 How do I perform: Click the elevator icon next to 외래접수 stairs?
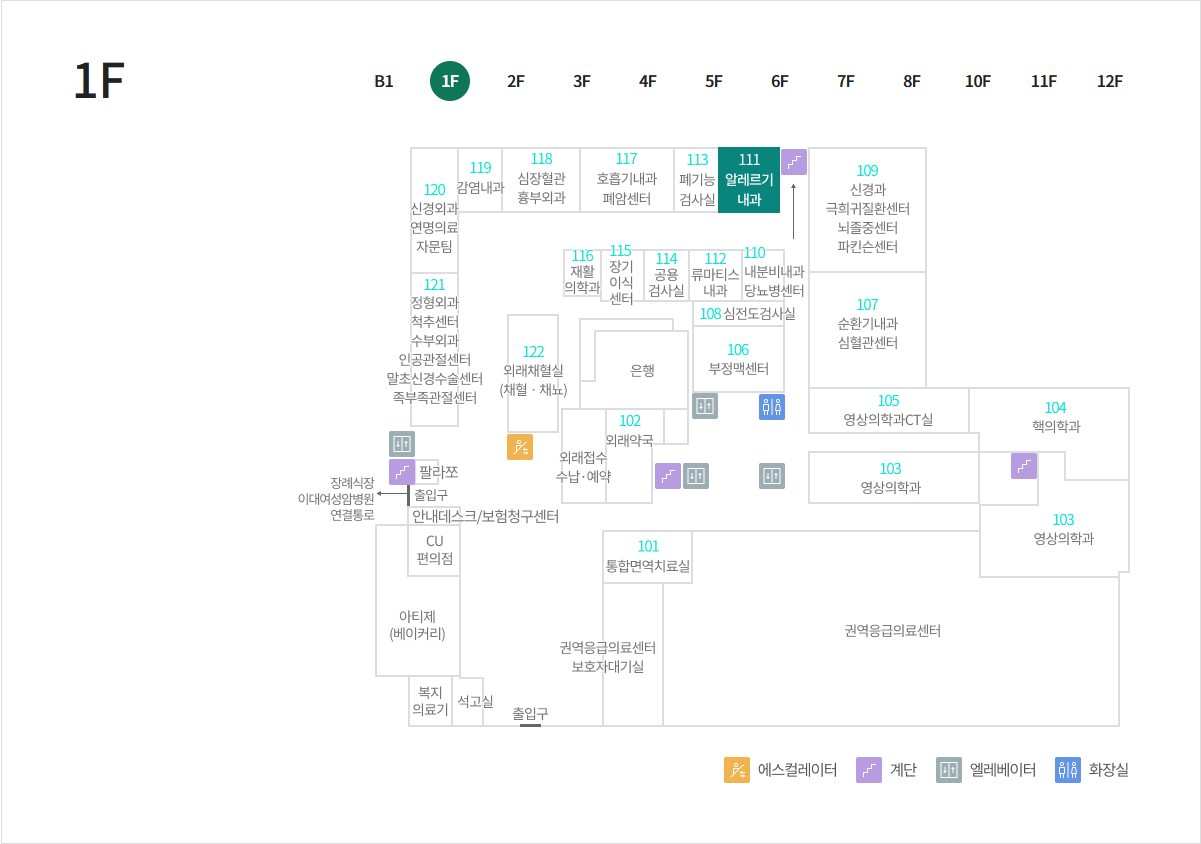click(x=695, y=477)
